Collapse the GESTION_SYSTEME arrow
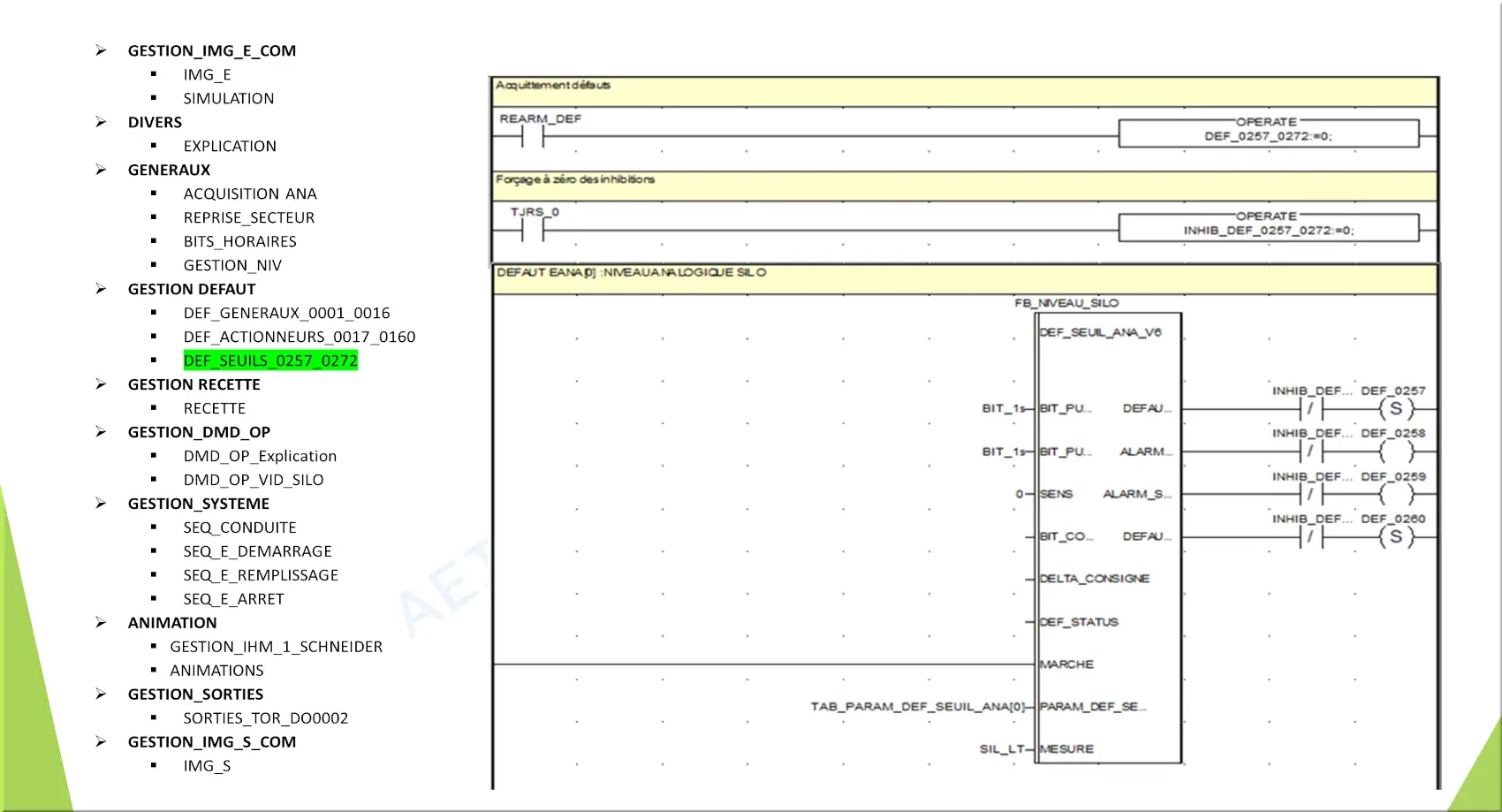The width and height of the screenshot is (1502, 812). 102,504
